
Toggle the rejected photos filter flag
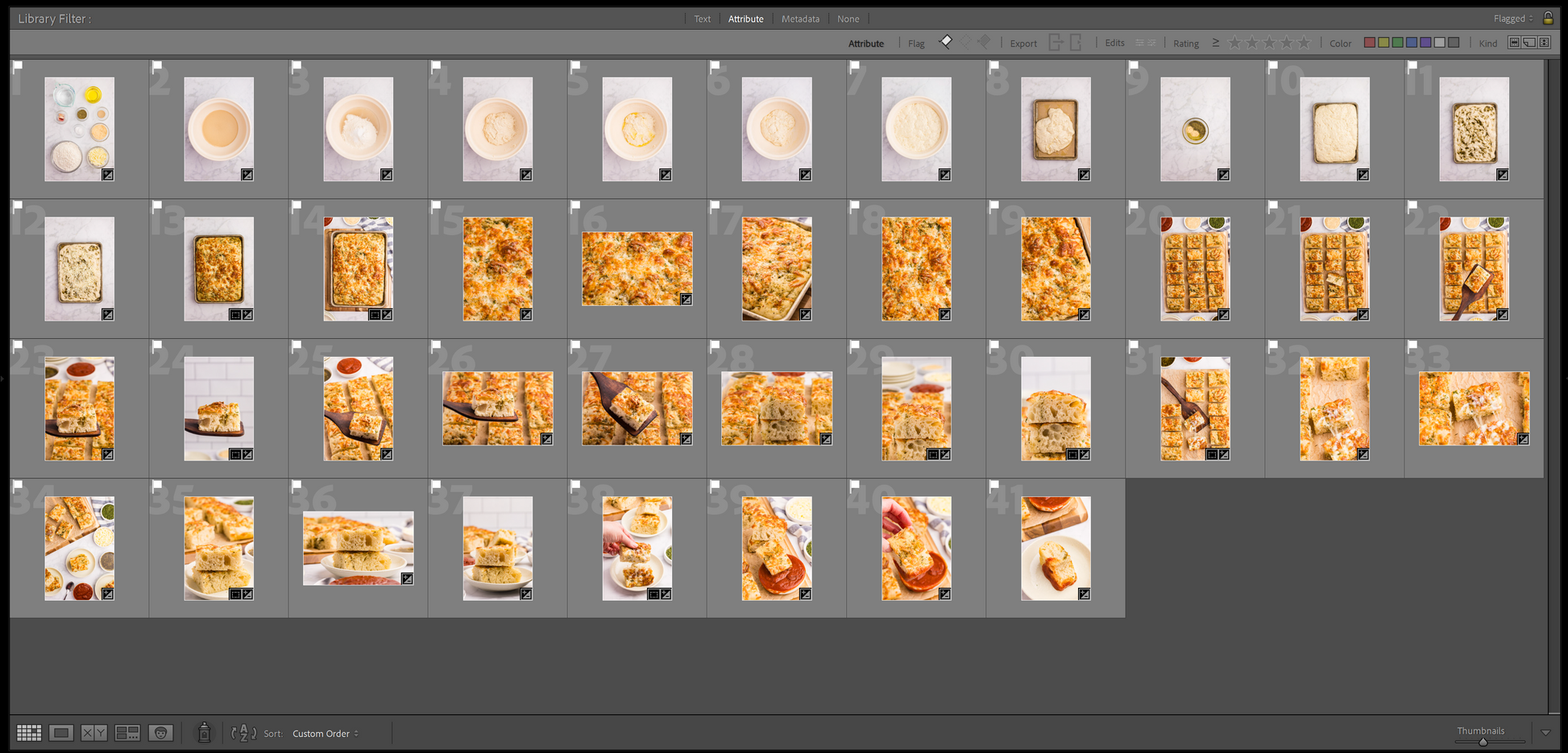(985, 42)
